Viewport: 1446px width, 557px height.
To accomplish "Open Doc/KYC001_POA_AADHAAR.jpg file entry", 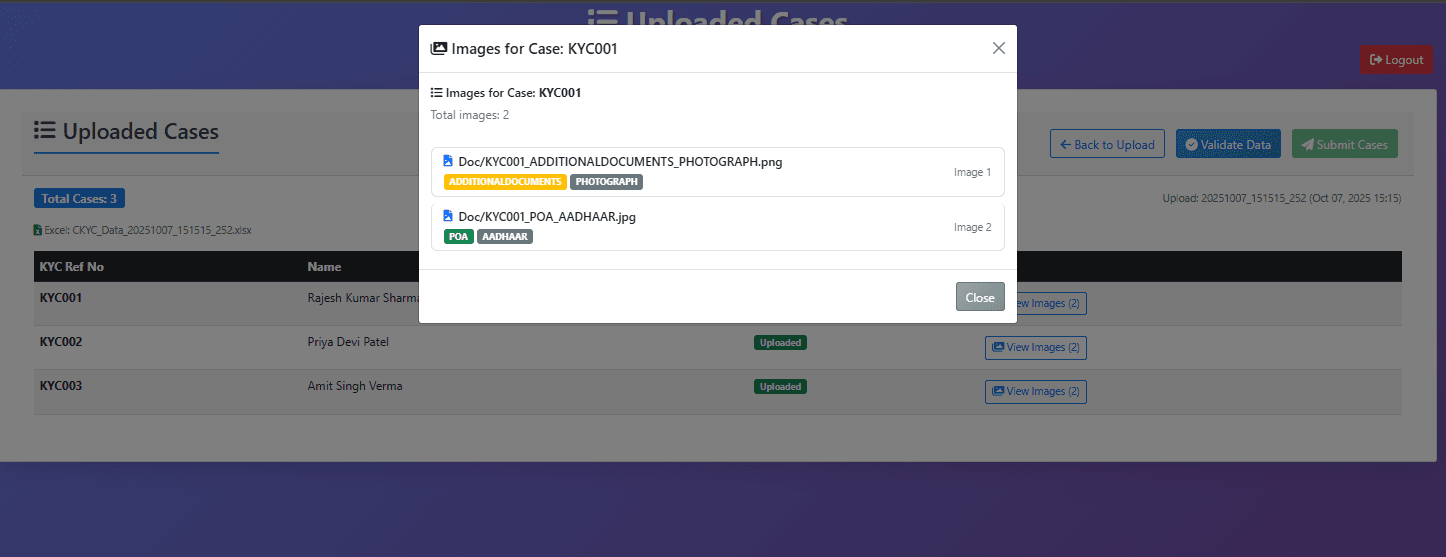I will pos(718,227).
